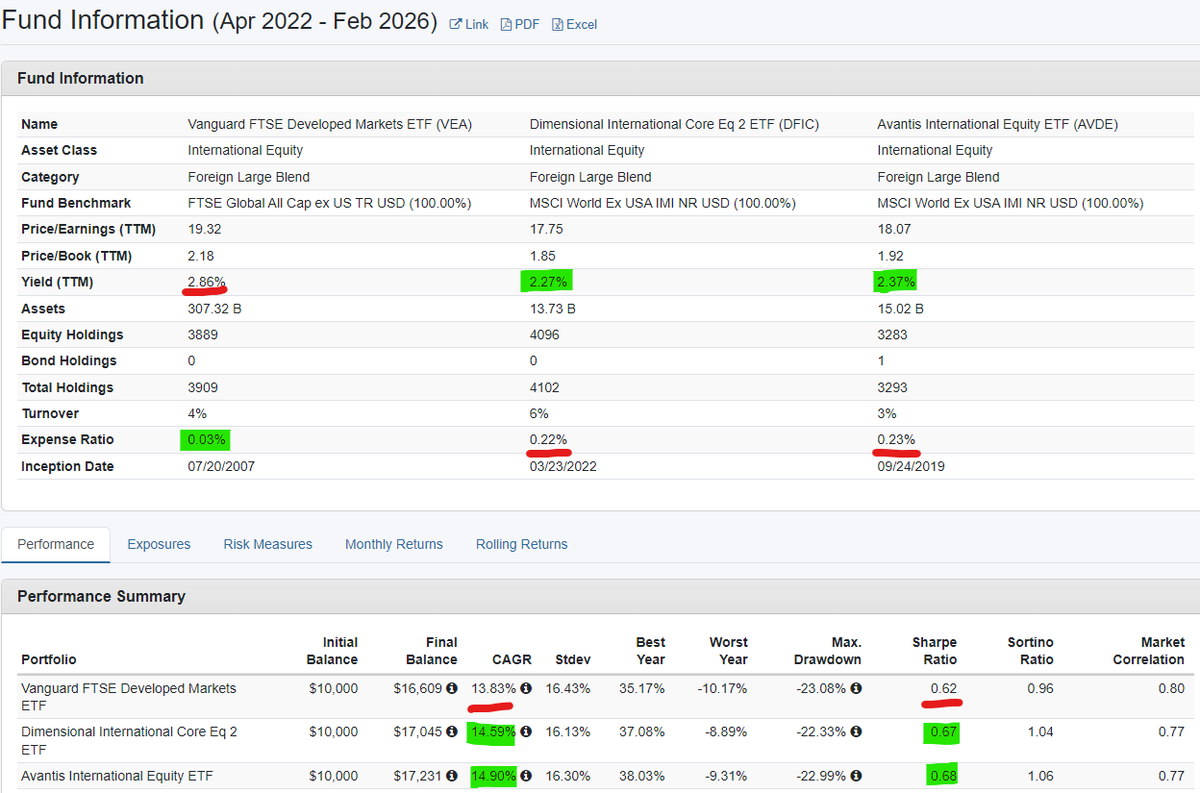
Task: Click the Sharpe Ratio column header
Action: pyautogui.click(x=934, y=651)
